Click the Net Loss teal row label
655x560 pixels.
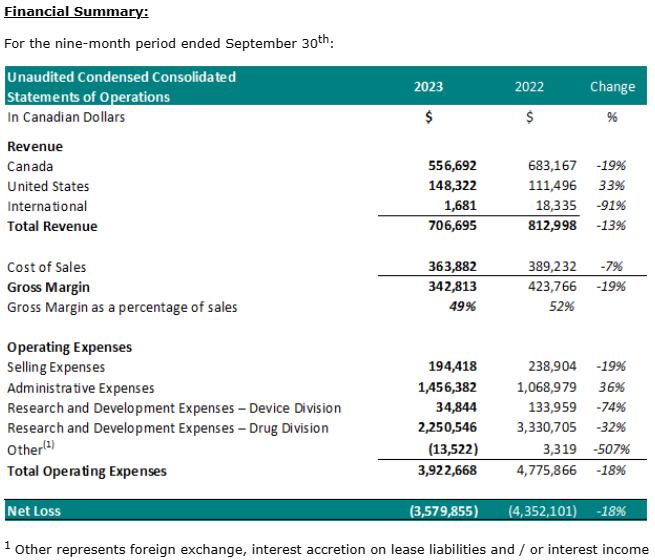[34, 511]
